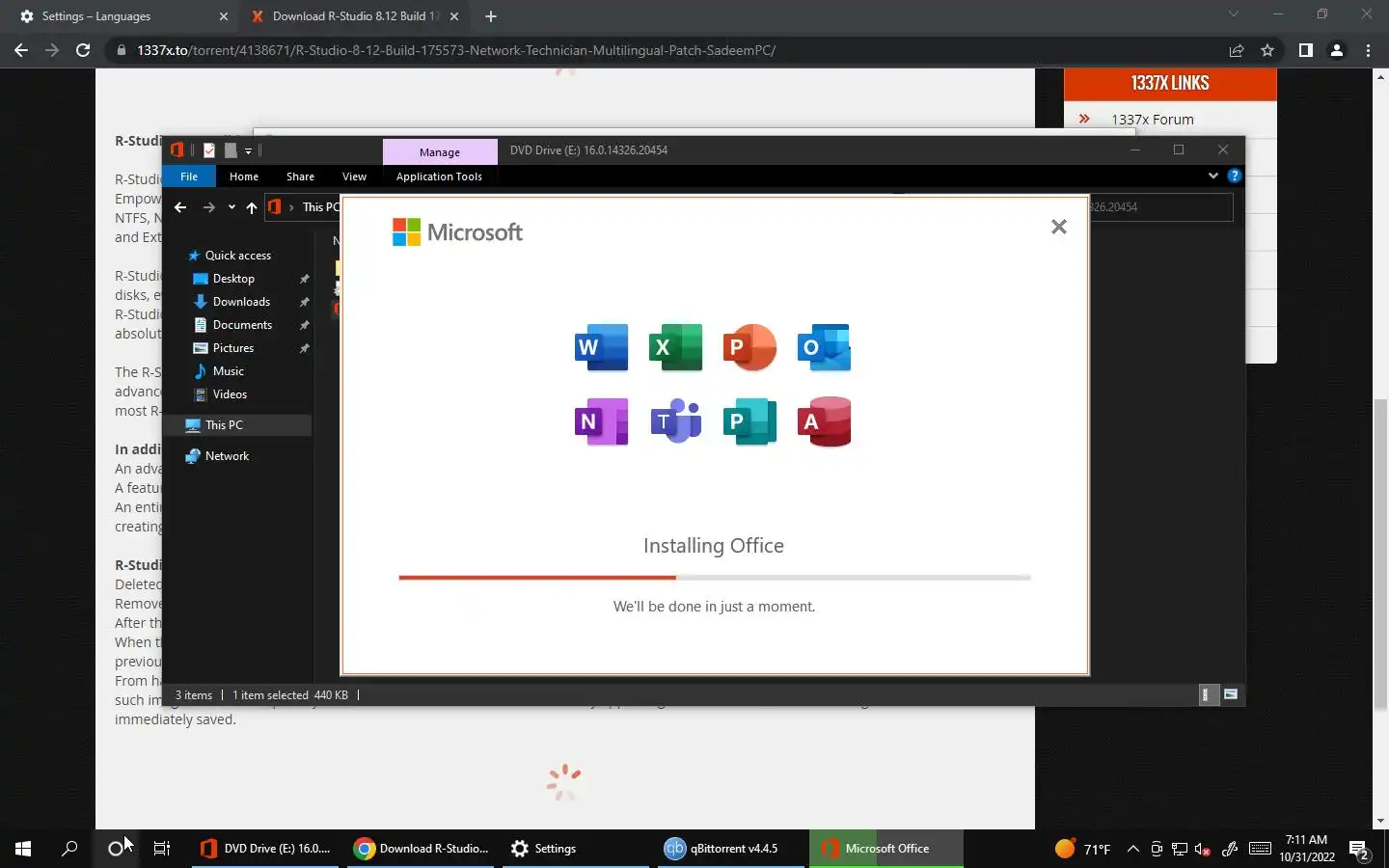Switch to the Home ribbon tab
1389x868 pixels.
244,176
